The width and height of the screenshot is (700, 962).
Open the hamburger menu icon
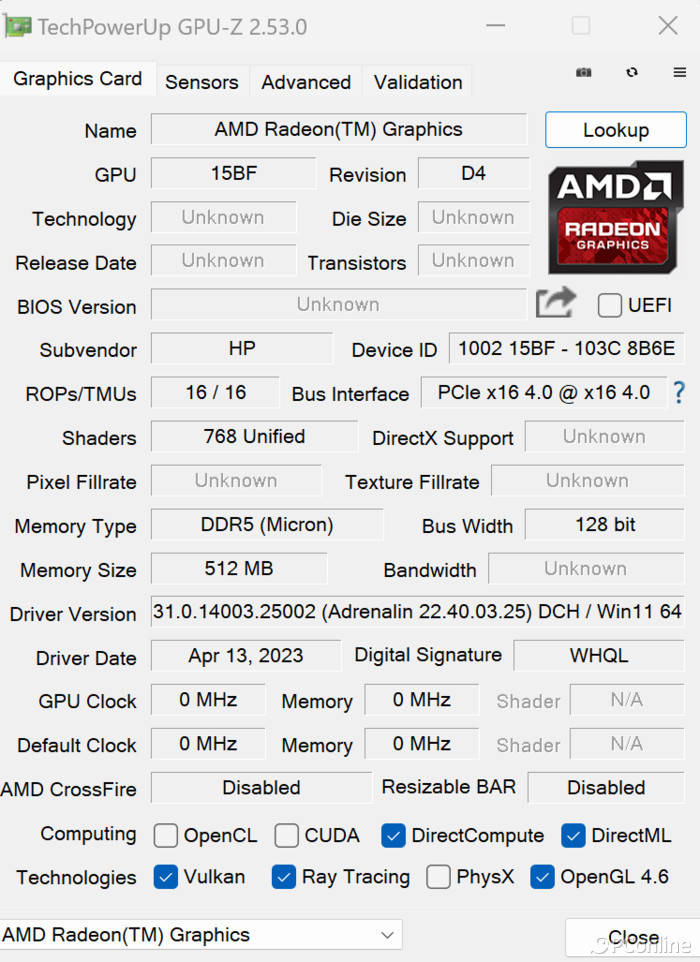680,73
